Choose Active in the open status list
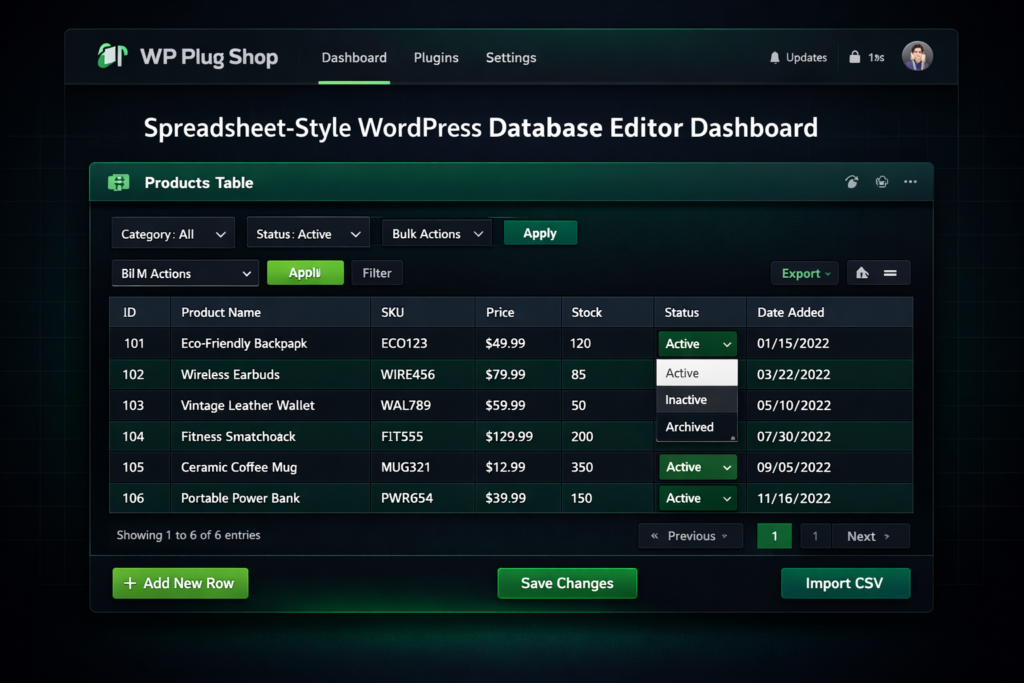1024x683 pixels. (x=697, y=373)
